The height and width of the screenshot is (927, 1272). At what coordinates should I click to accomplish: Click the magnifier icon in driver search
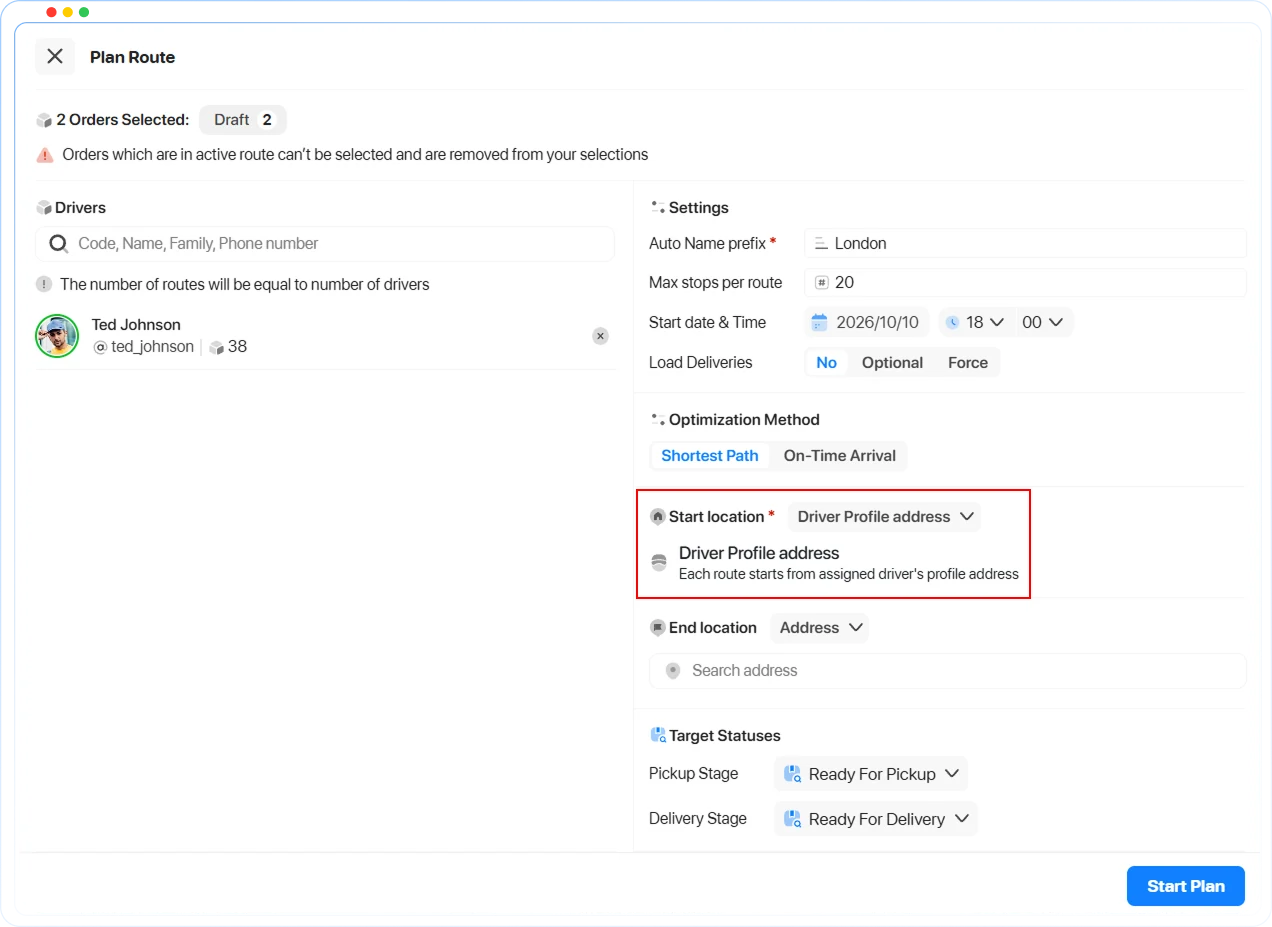point(59,243)
